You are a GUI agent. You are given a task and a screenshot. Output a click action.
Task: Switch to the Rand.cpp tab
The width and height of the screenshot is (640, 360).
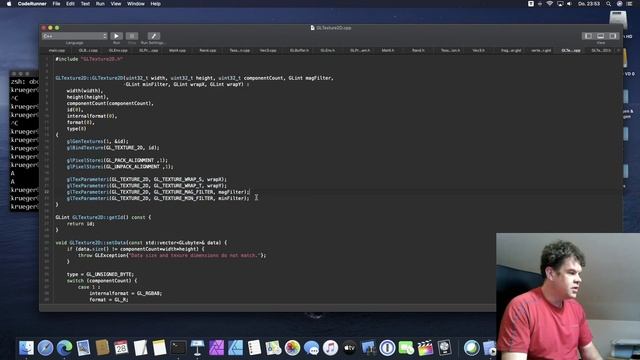click(208, 51)
